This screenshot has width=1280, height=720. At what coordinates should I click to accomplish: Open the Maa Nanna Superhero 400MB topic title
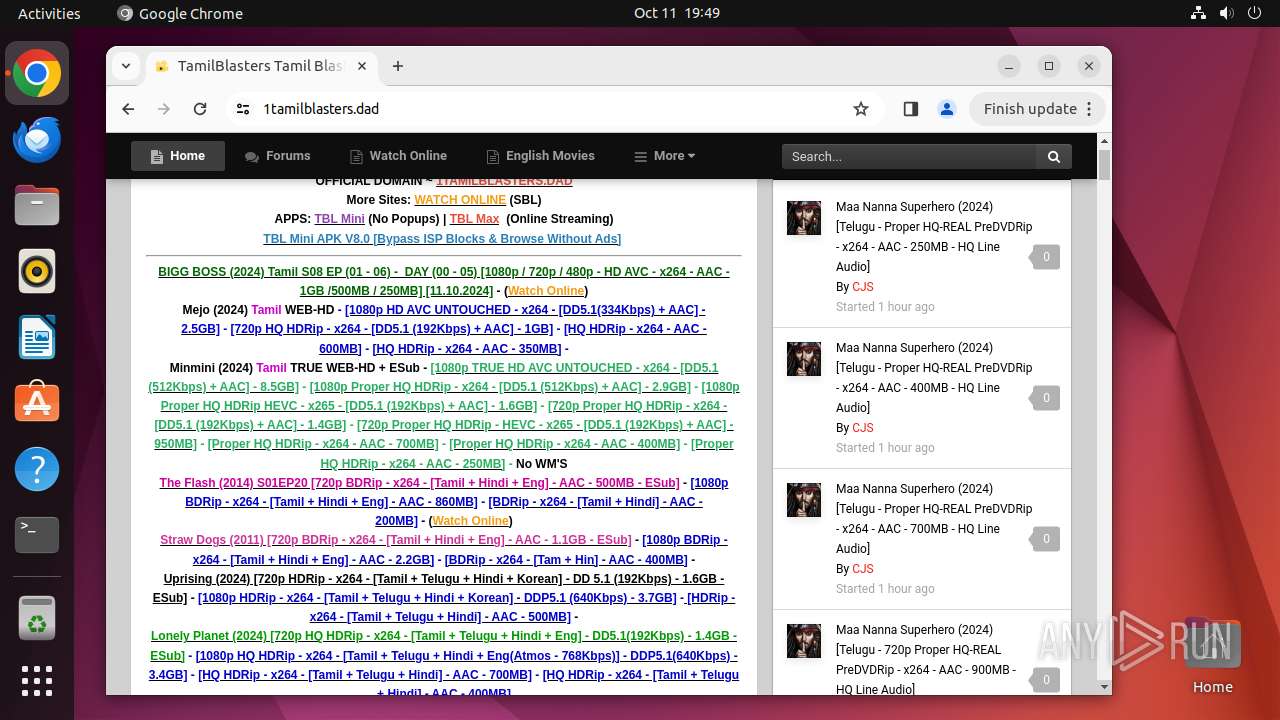point(934,378)
